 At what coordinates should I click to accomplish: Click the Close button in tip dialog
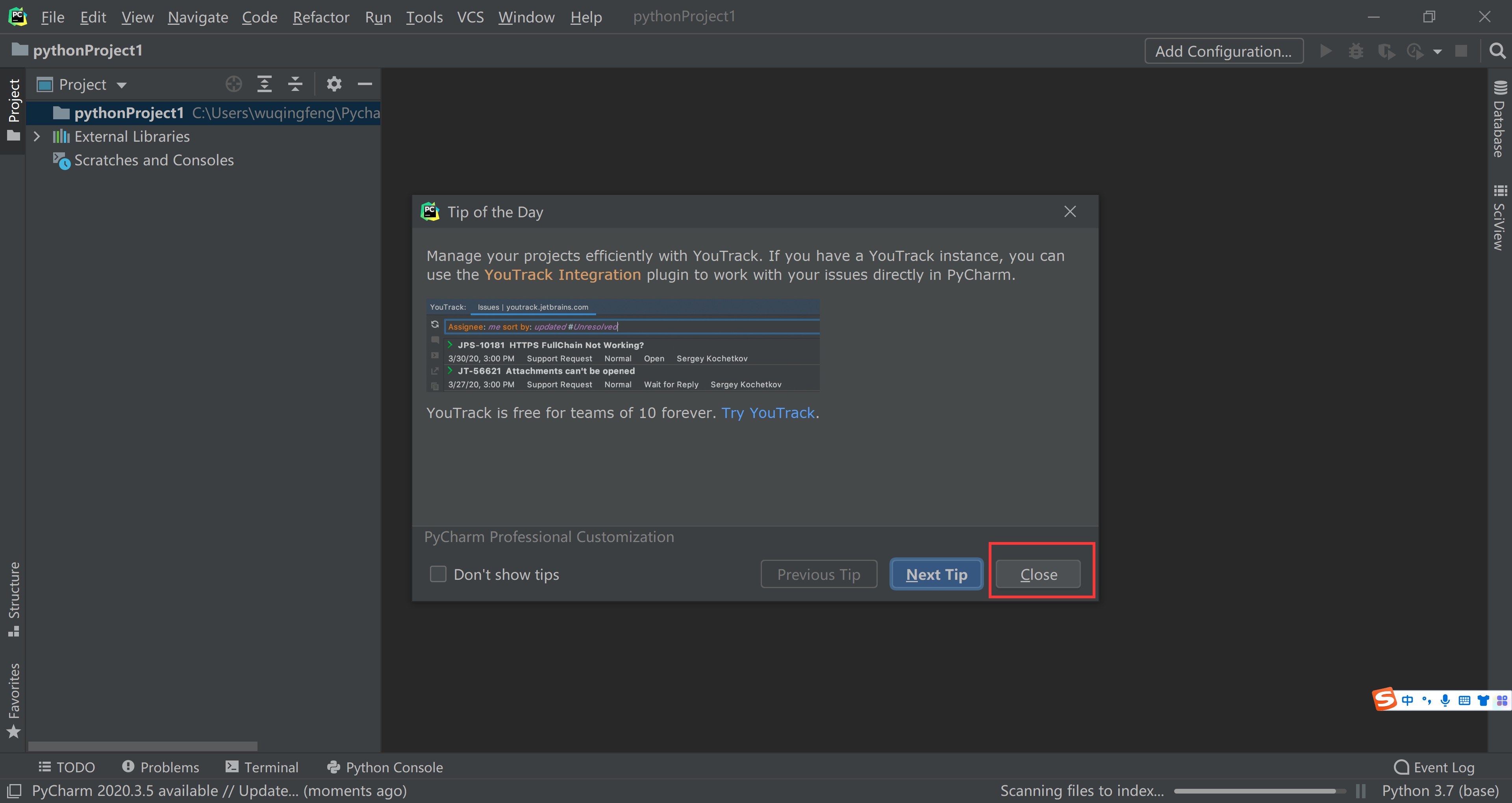click(1038, 574)
